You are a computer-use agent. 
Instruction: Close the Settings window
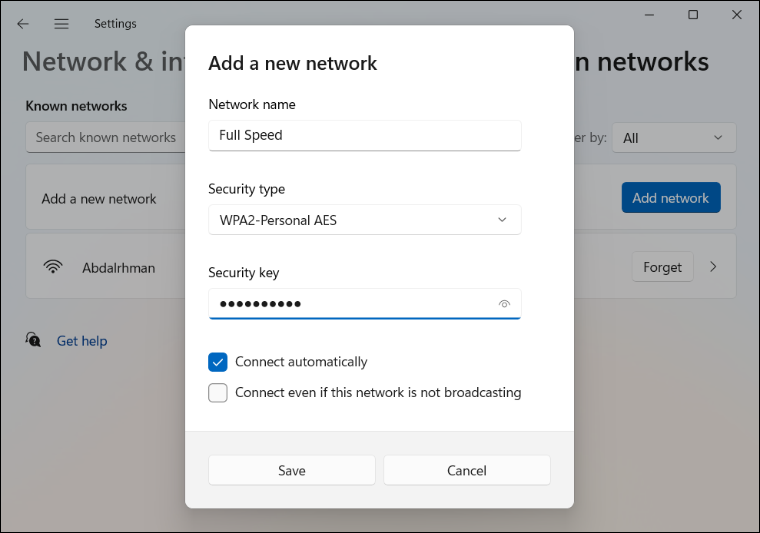point(737,15)
